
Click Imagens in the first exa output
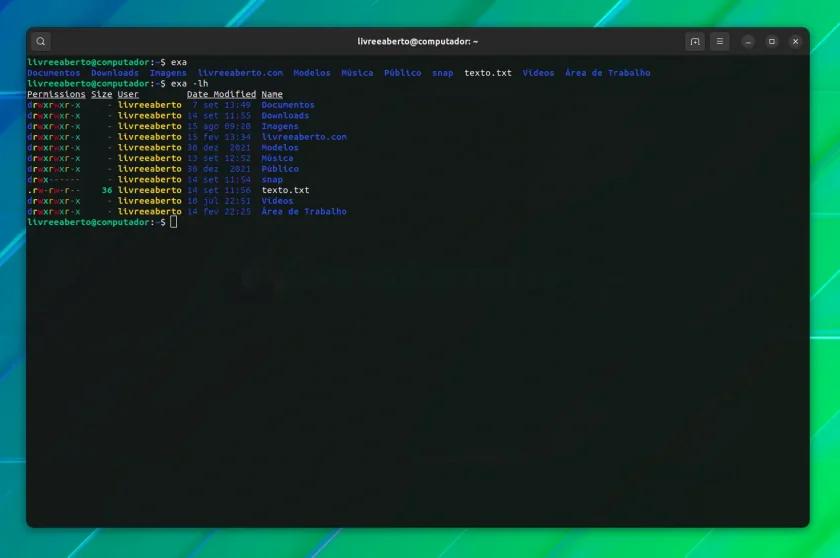click(x=168, y=73)
